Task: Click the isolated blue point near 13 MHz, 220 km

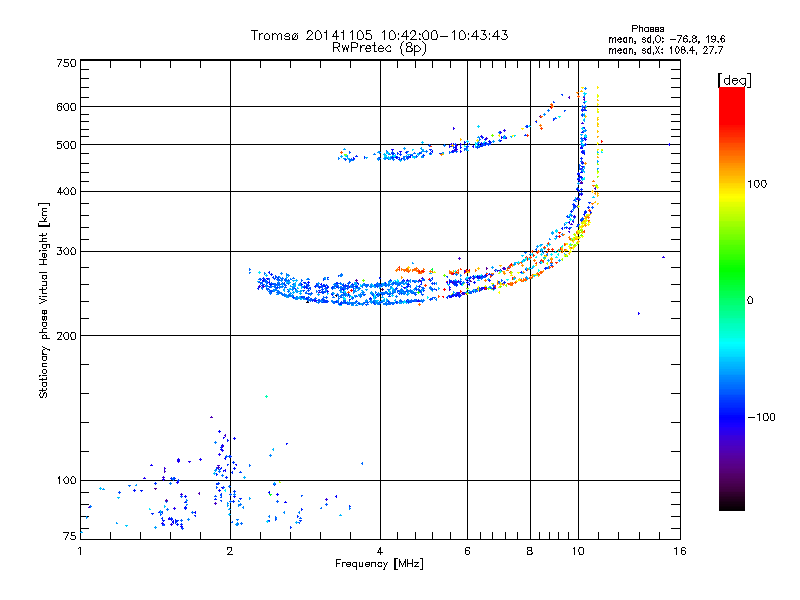Action: tap(639, 314)
